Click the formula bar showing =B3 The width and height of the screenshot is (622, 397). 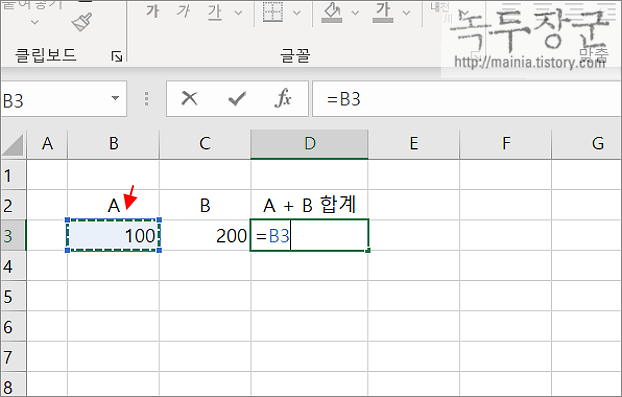(x=466, y=99)
